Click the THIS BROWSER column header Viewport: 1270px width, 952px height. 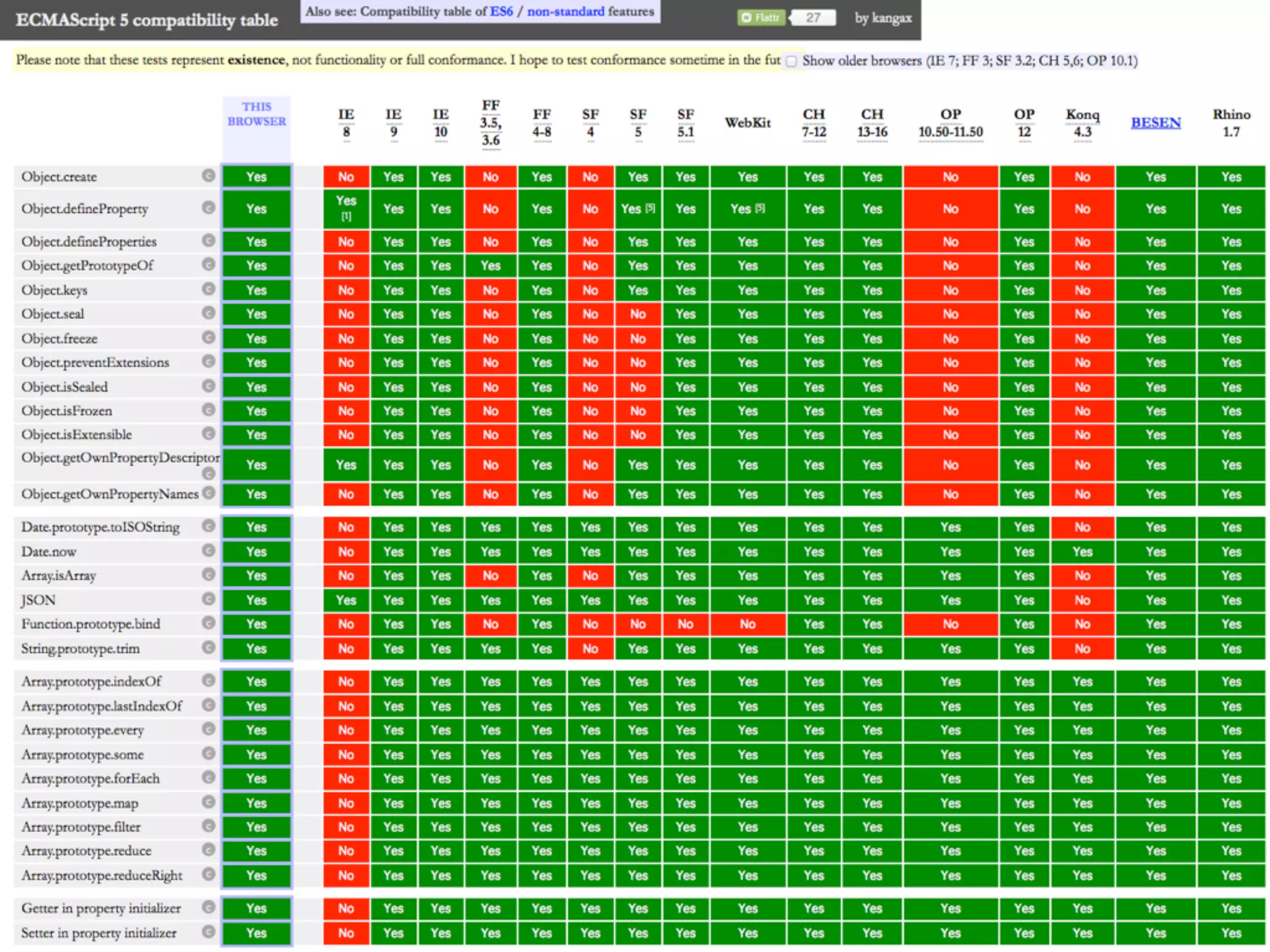pos(257,114)
